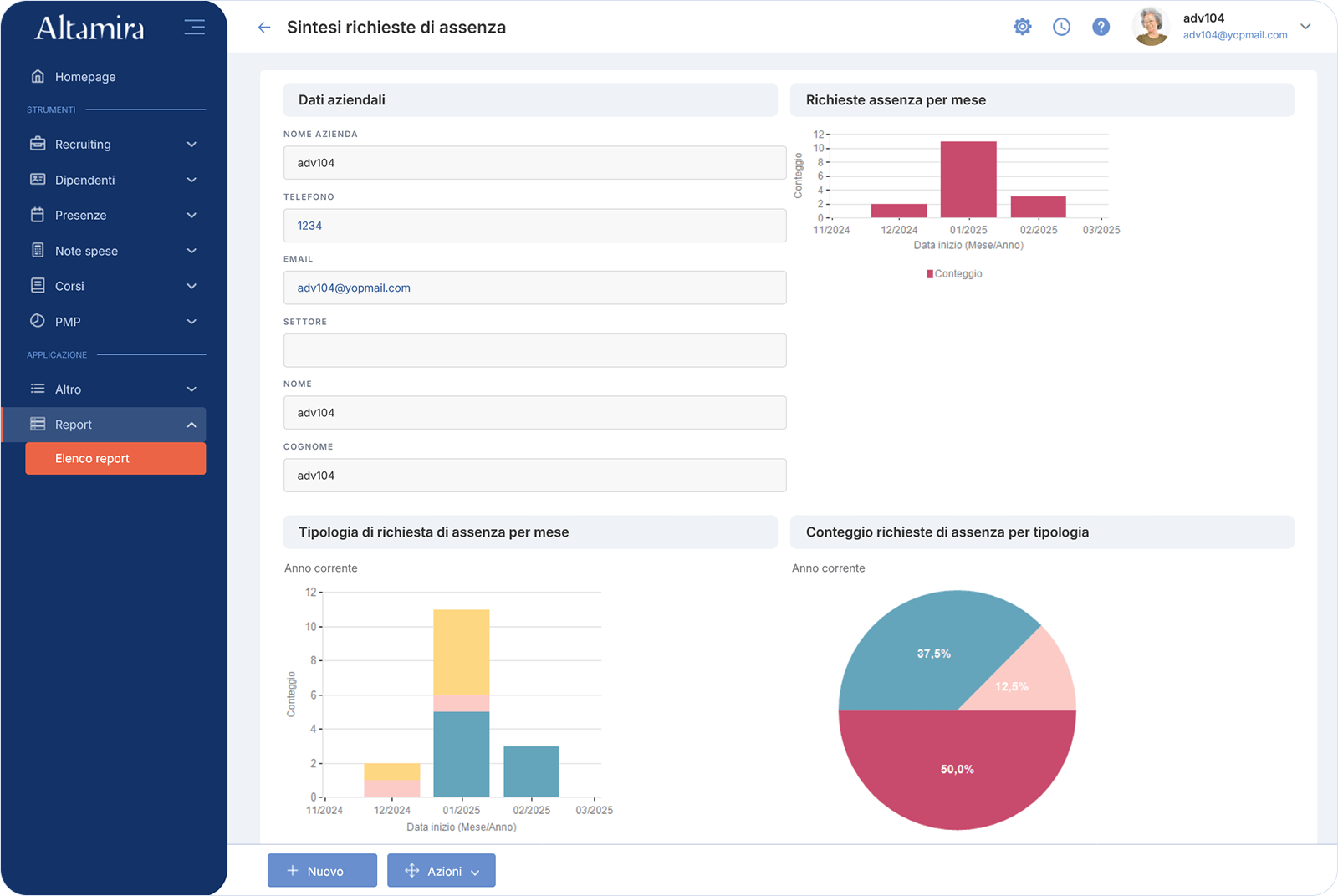
Task: Select the Recruiting briefcase icon
Action: 38,144
